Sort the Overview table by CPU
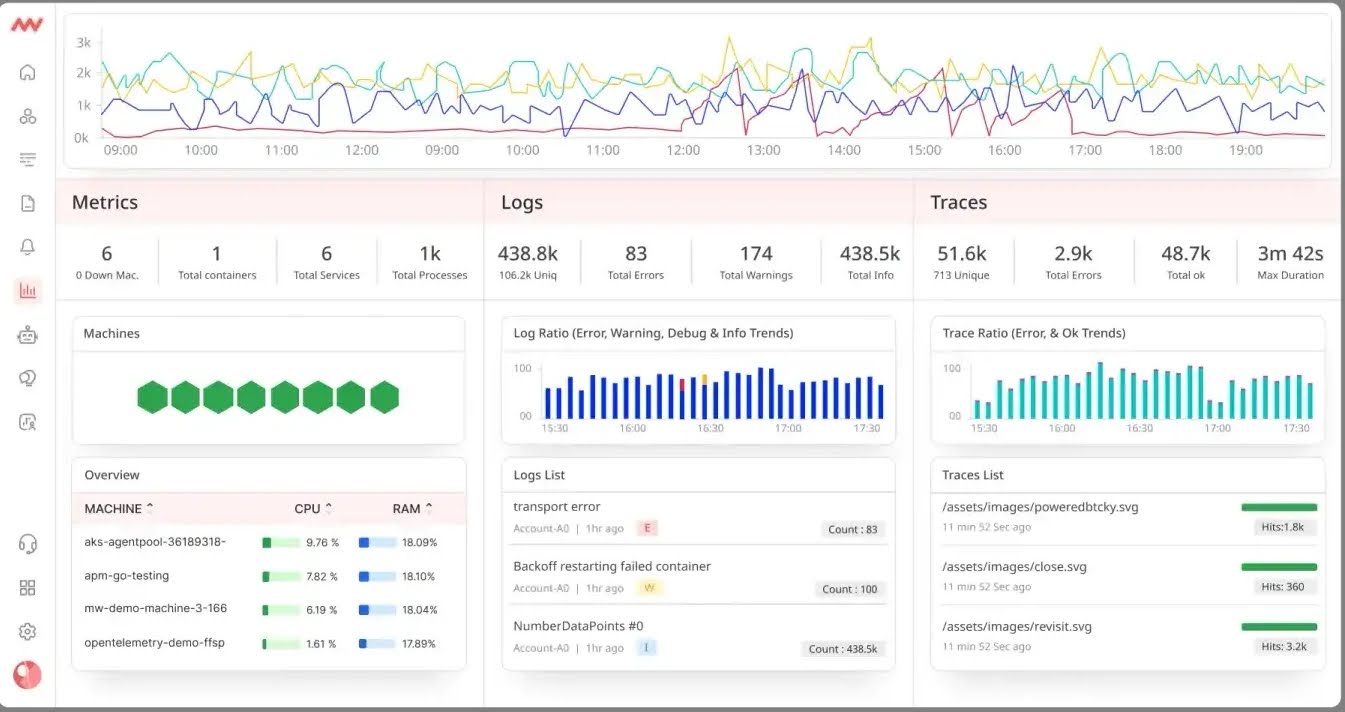 tap(308, 508)
